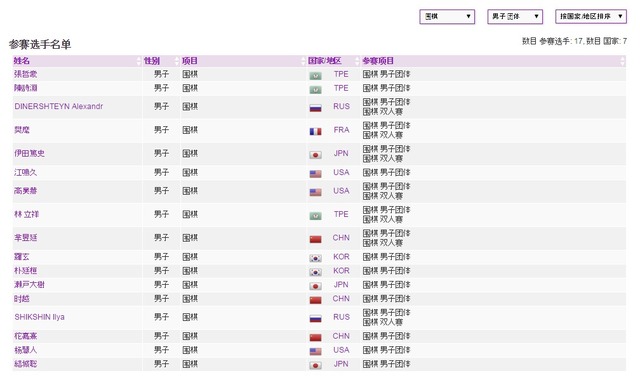Click KOR code in 朴廷桓 row

tap(341, 271)
